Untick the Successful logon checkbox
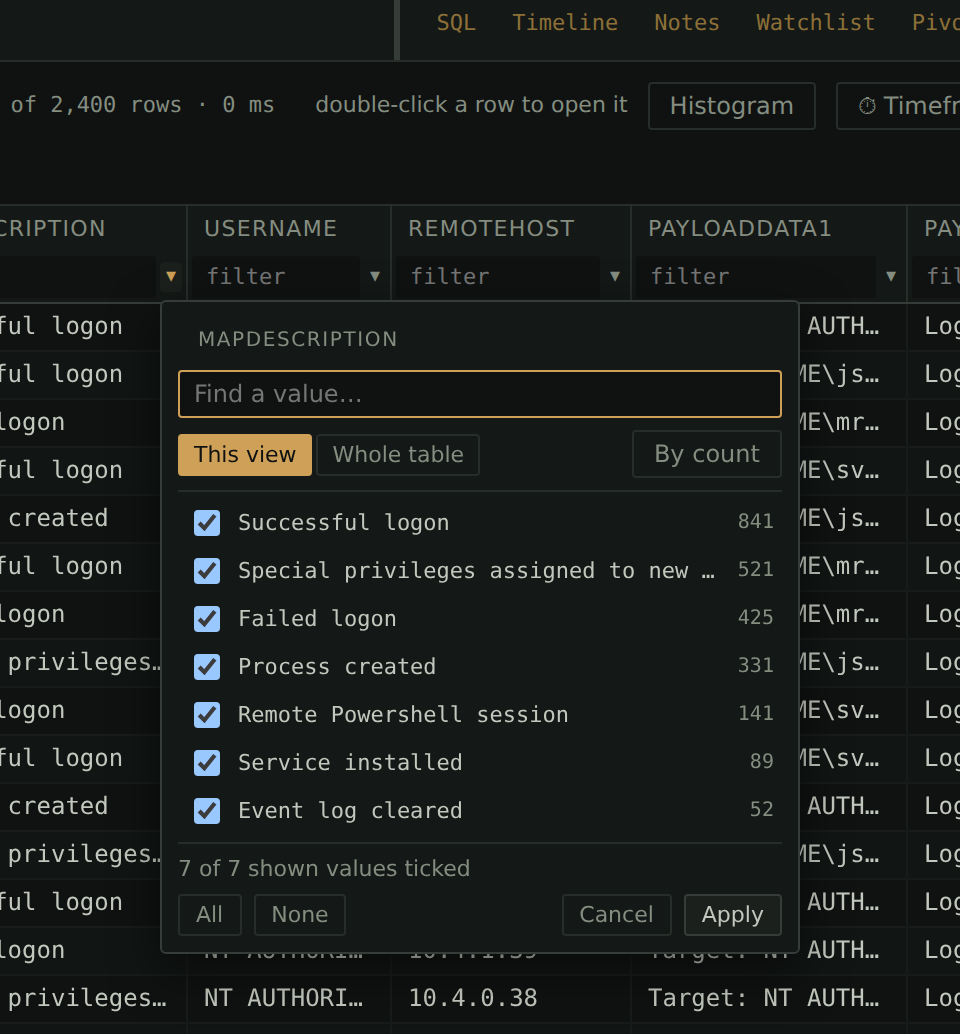 (207, 523)
